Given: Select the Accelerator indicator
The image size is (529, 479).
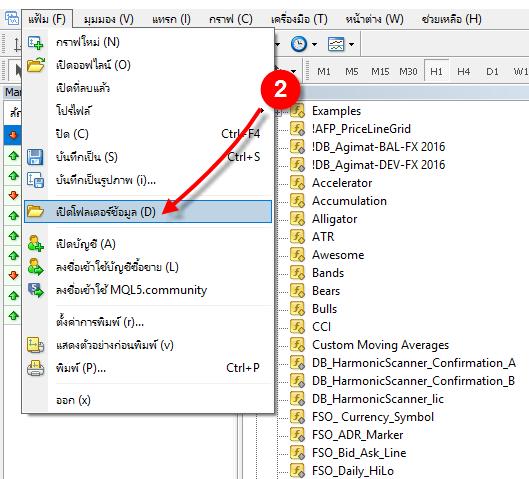Looking at the screenshot, I should point(342,183).
